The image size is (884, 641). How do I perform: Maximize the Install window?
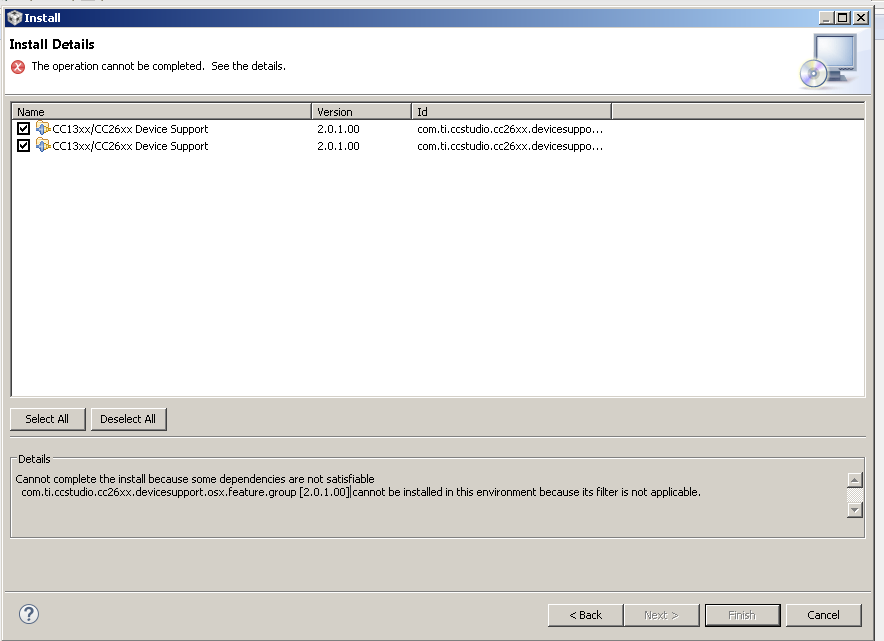(x=842, y=18)
